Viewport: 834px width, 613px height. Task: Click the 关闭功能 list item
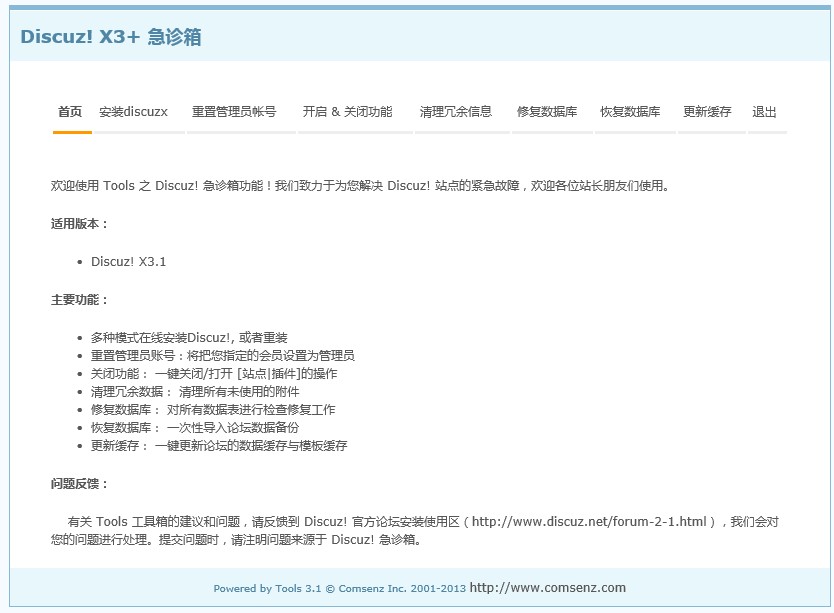point(214,374)
